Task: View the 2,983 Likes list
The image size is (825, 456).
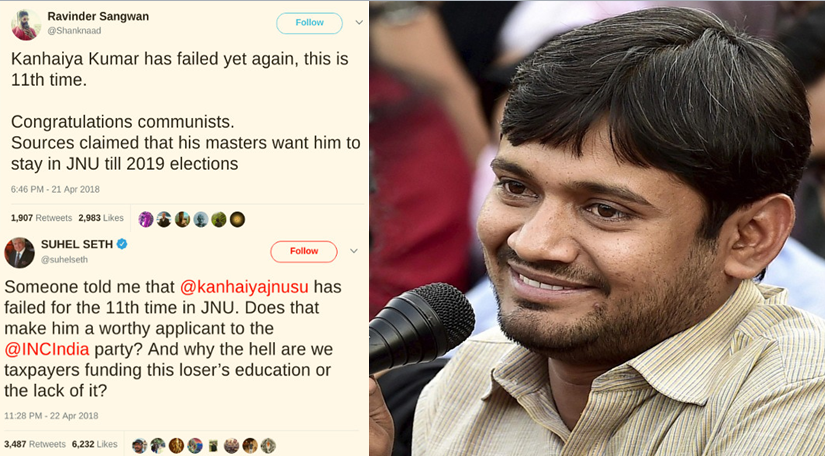Action: [x=101, y=218]
